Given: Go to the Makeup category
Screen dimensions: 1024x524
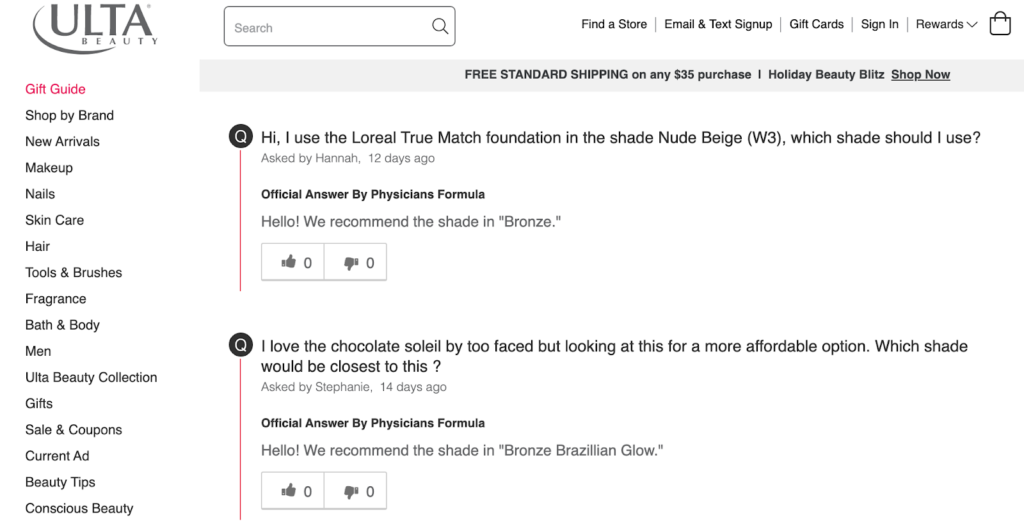Looking at the screenshot, I should (x=49, y=168).
